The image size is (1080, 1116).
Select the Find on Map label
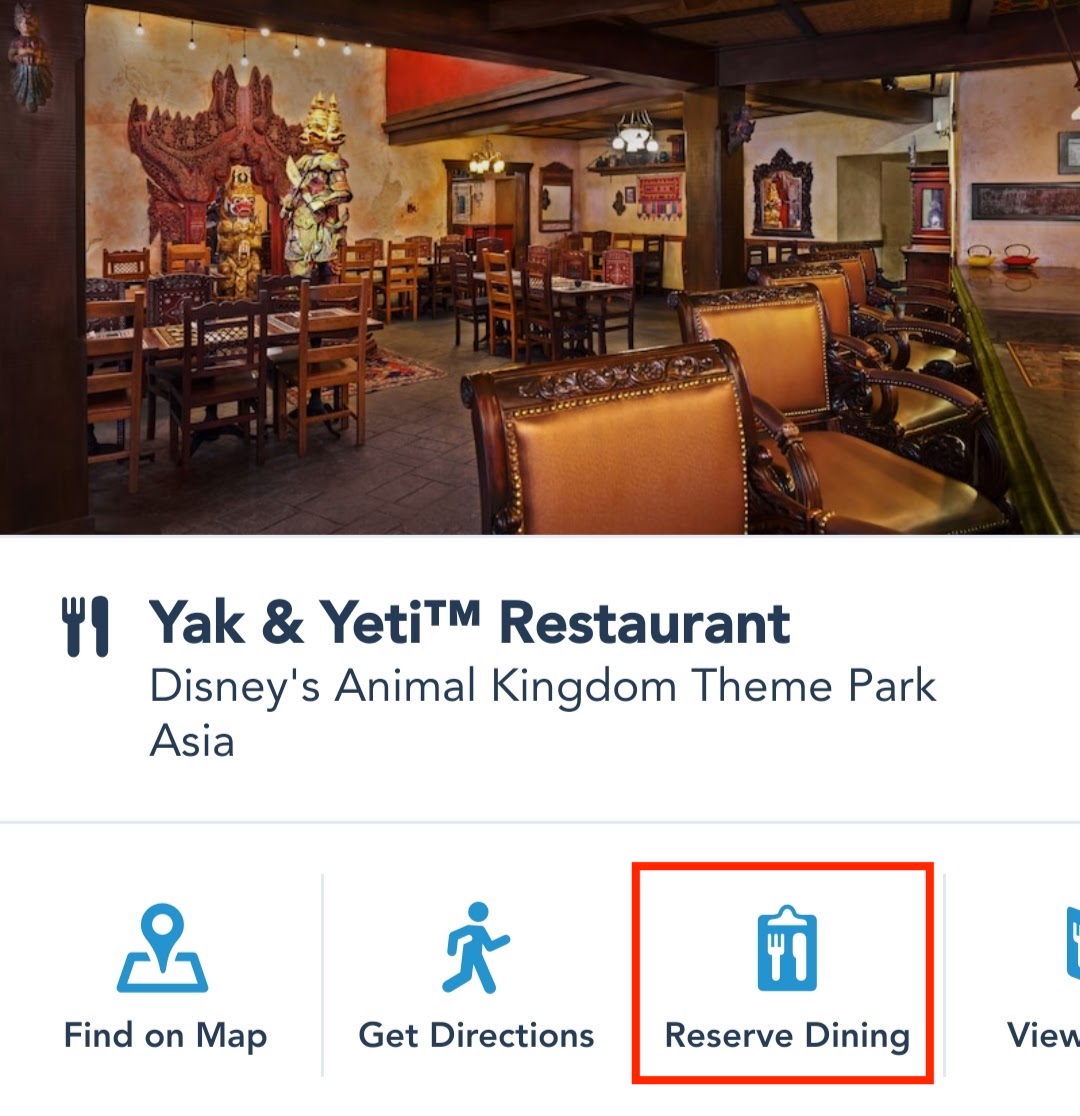pyautogui.click(x=165, y=1036)
